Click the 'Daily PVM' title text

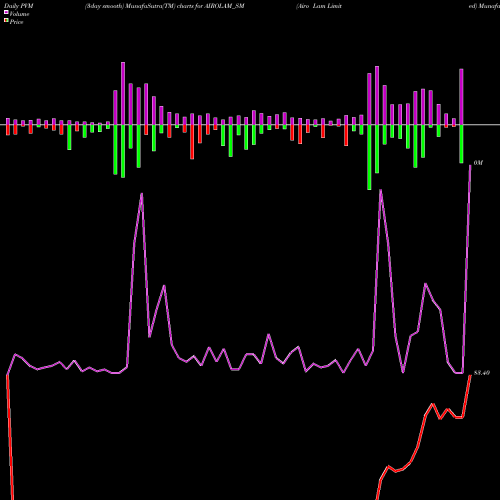(19, 6)
